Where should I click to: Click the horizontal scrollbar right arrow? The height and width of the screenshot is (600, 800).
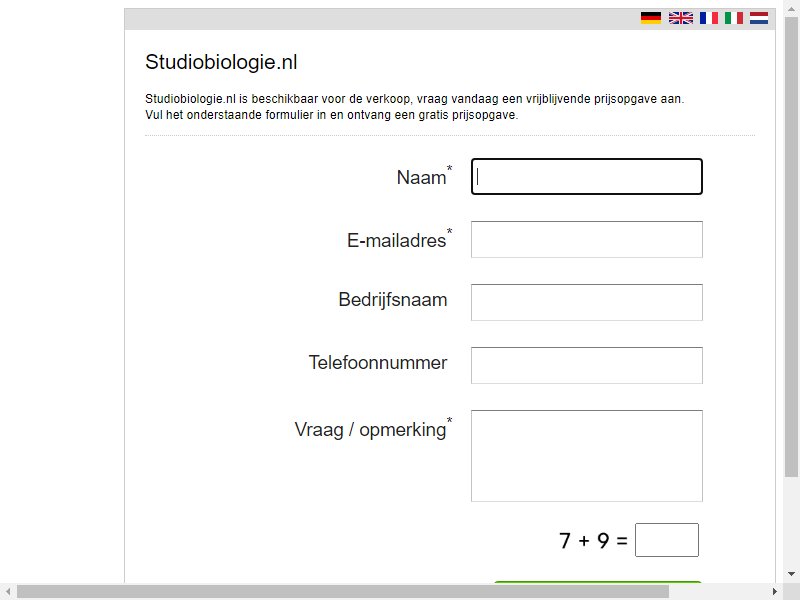click(774, 592)
